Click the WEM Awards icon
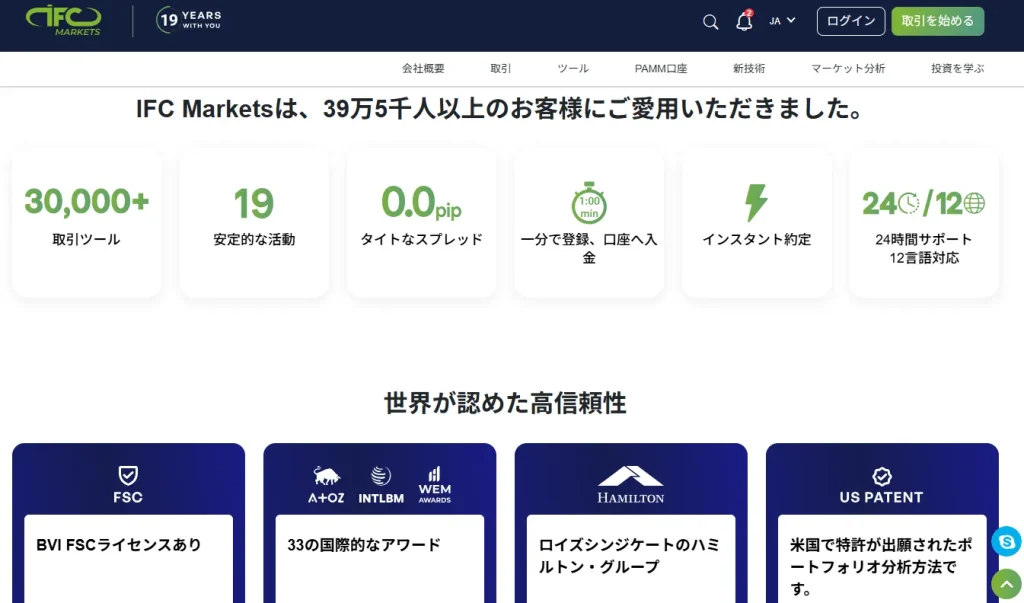Viewport: 1024px width, 603px height. tap(435, 485)
